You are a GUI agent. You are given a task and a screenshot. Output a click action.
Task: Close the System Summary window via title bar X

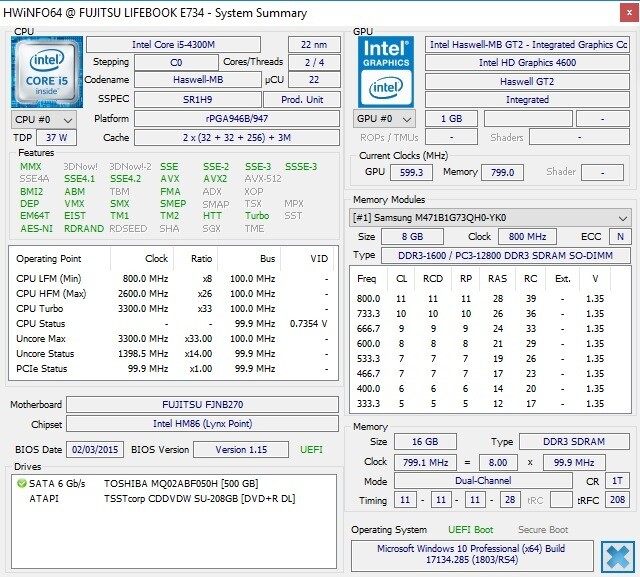[629, 13]
